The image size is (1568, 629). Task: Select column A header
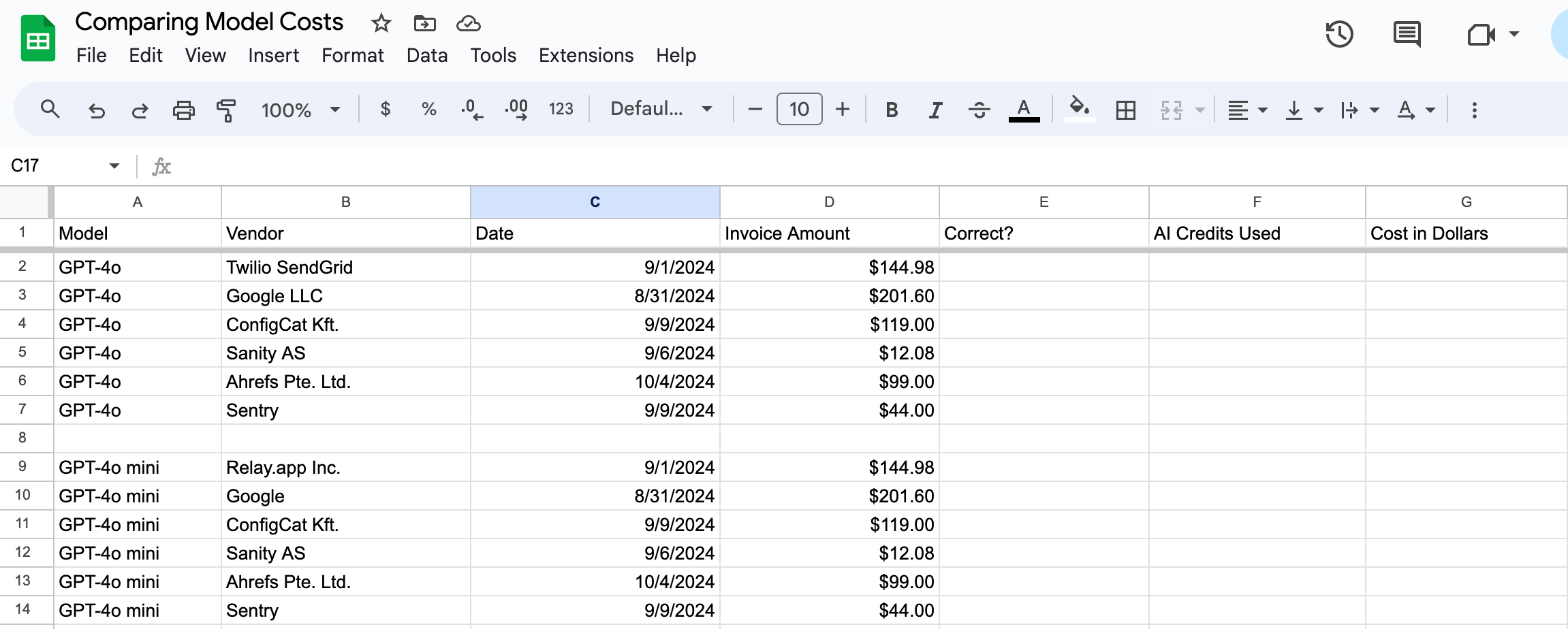click(x=138, y=201)
